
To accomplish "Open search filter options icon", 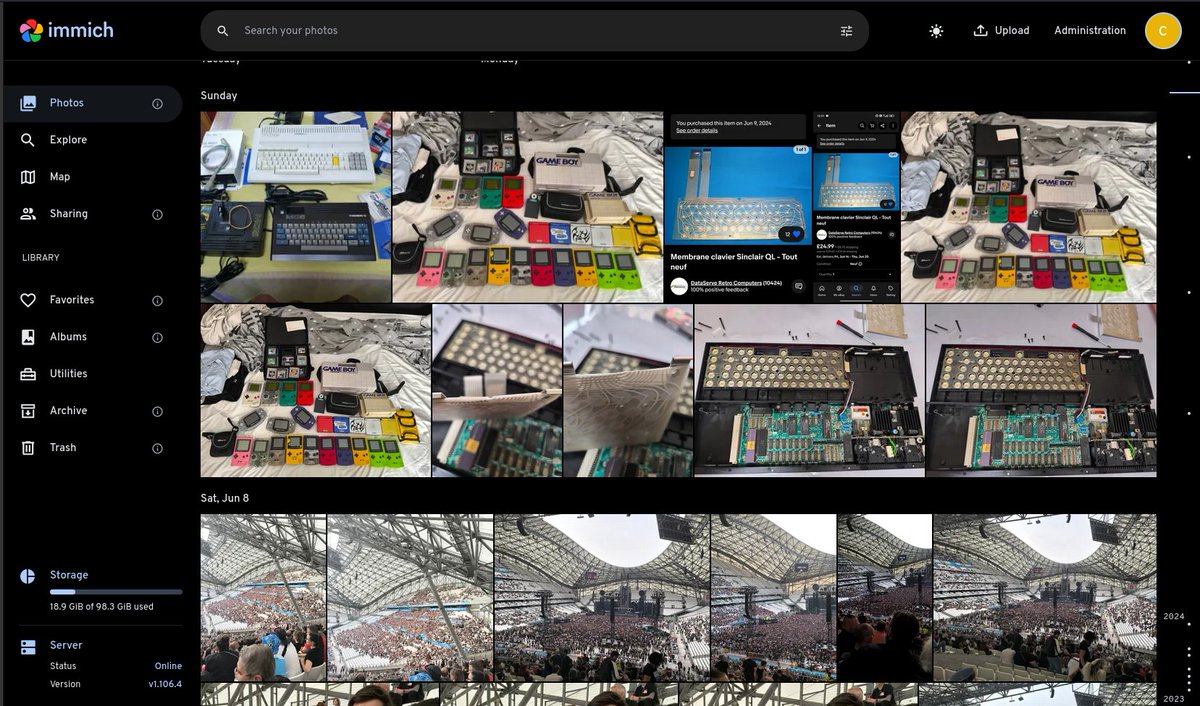I will coord(847,31).
